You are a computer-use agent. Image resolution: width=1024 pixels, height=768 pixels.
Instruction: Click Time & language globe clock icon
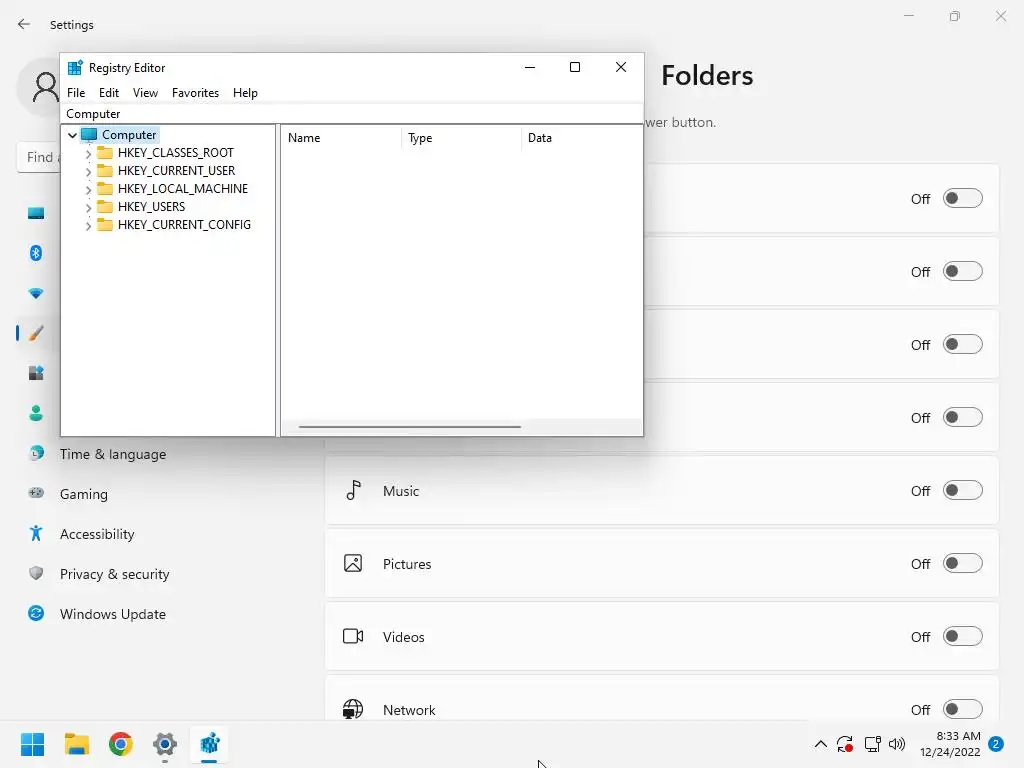point(36,453)
